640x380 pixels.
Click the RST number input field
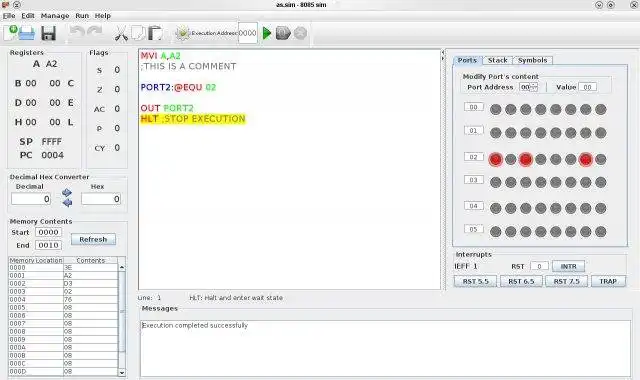click(x=539, y=266)
